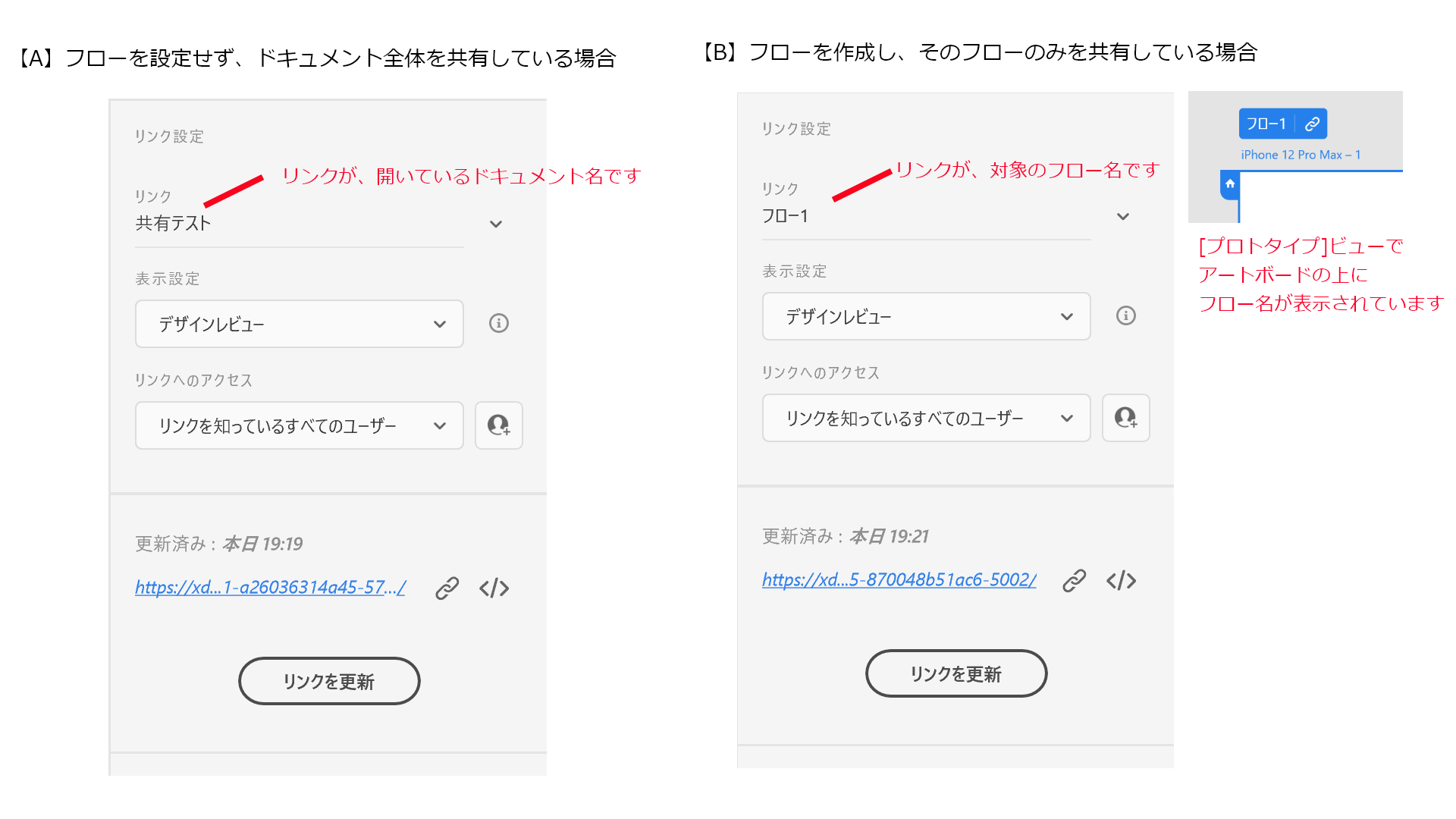The height and width of the screenshot is (819, 1456).
Task: Click the person-plus icon in panel B
Action: pyautogui.click(x=1125, y=418)
